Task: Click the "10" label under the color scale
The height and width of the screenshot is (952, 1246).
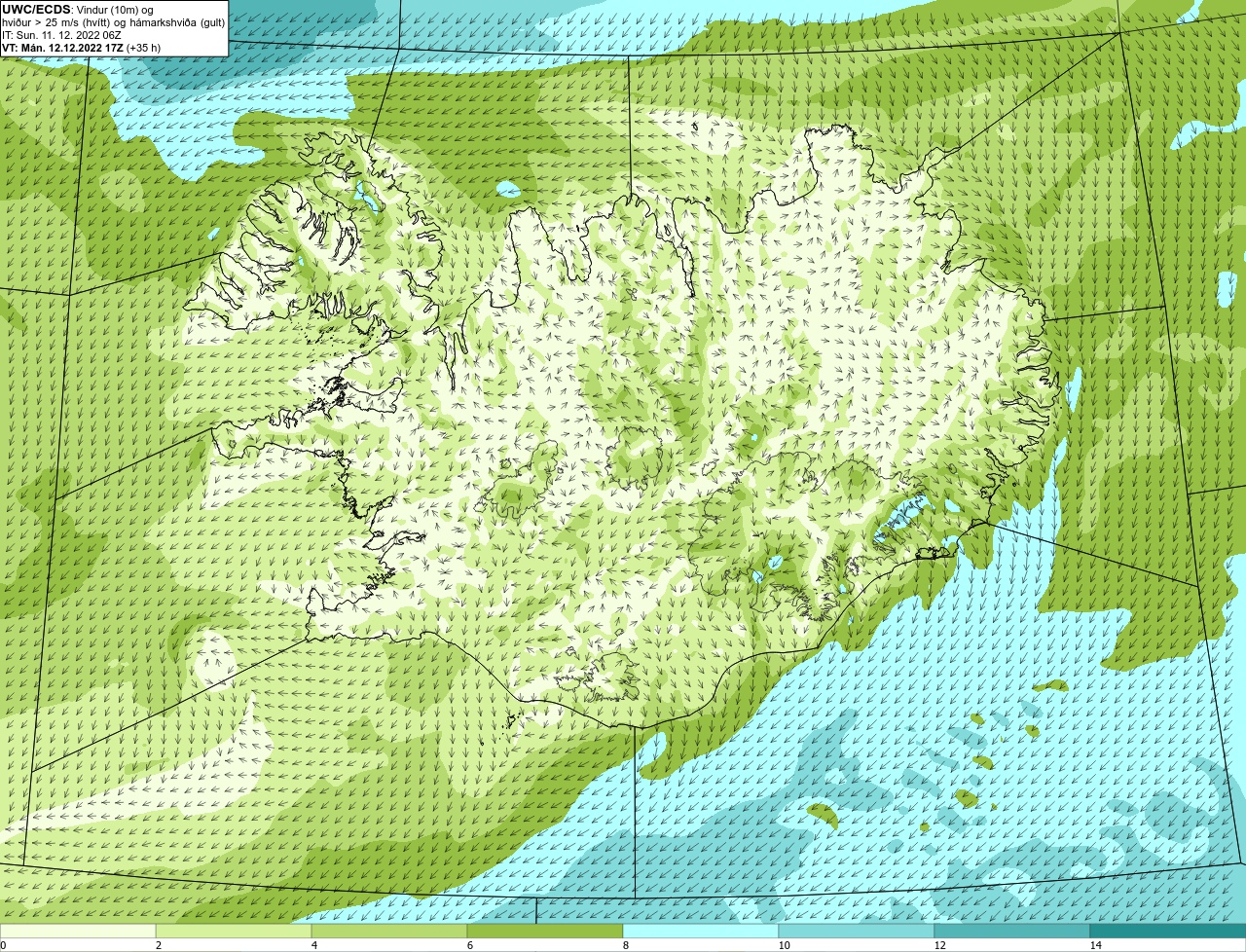Action: pos(783,945)
